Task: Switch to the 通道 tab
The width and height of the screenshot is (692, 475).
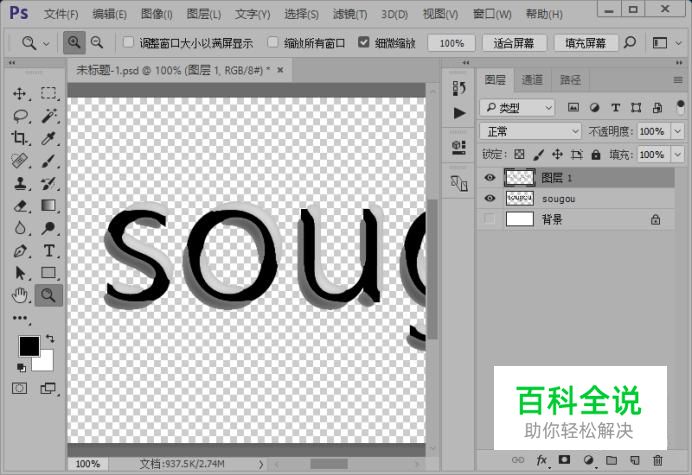Action: (532, 80)
